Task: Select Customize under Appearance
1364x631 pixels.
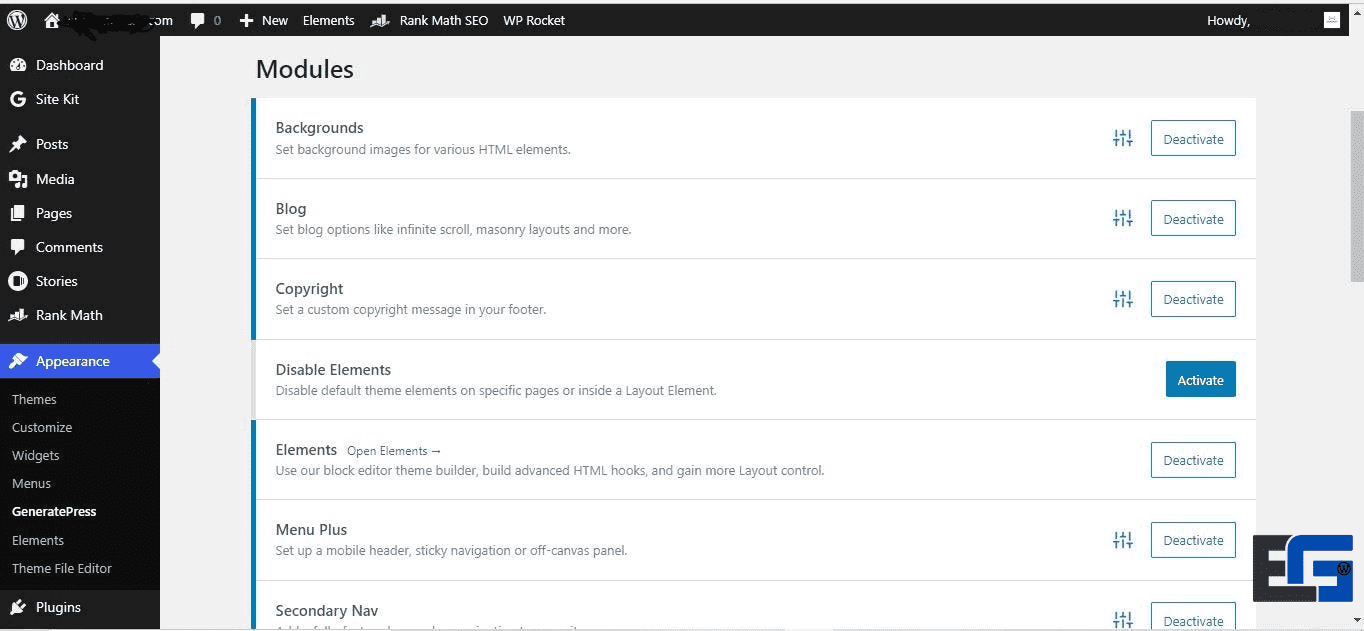Action: 42,427
